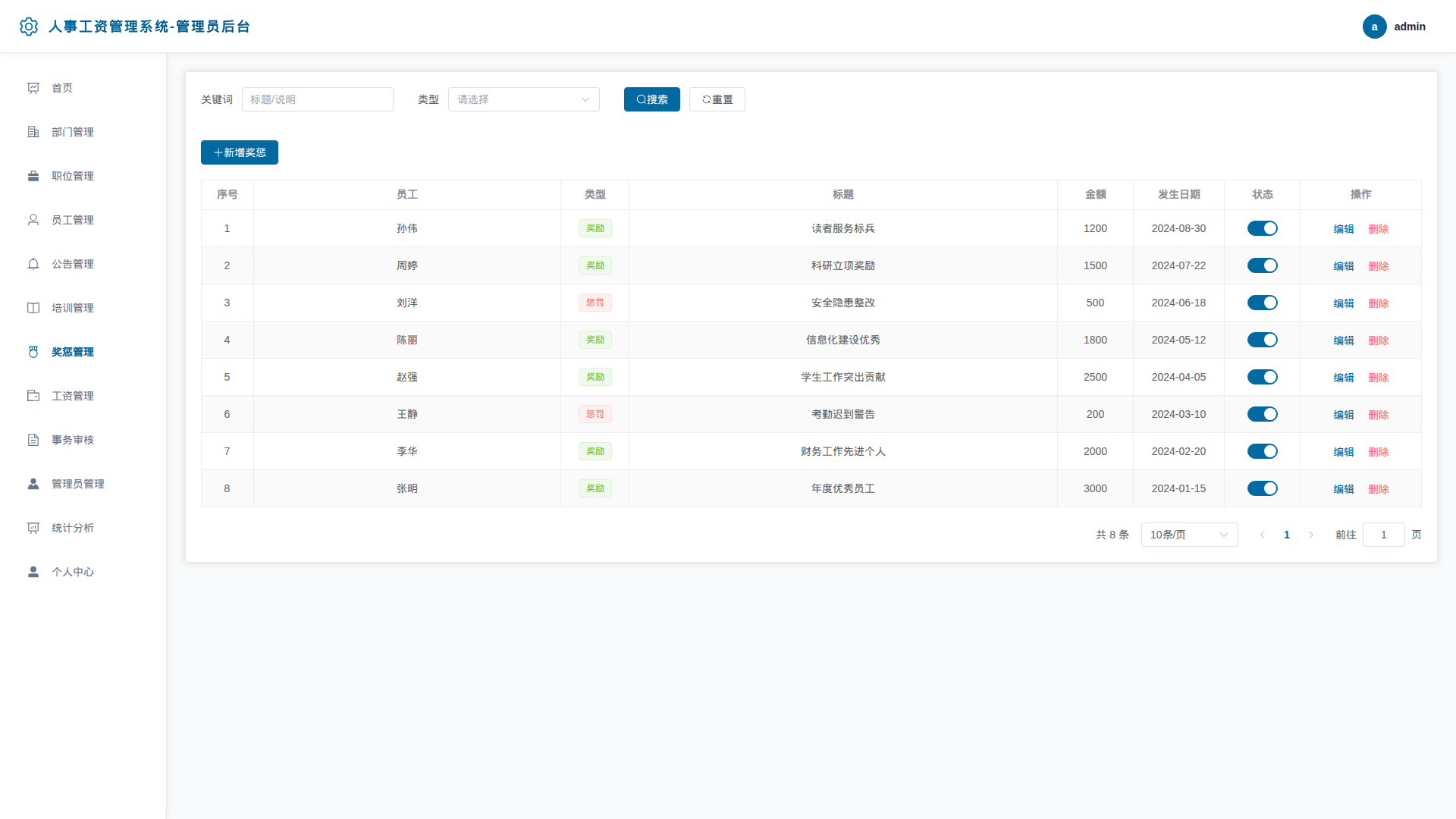1456x819 pixels.
Task: Open 工资管理 menu item
Action: 83,396
